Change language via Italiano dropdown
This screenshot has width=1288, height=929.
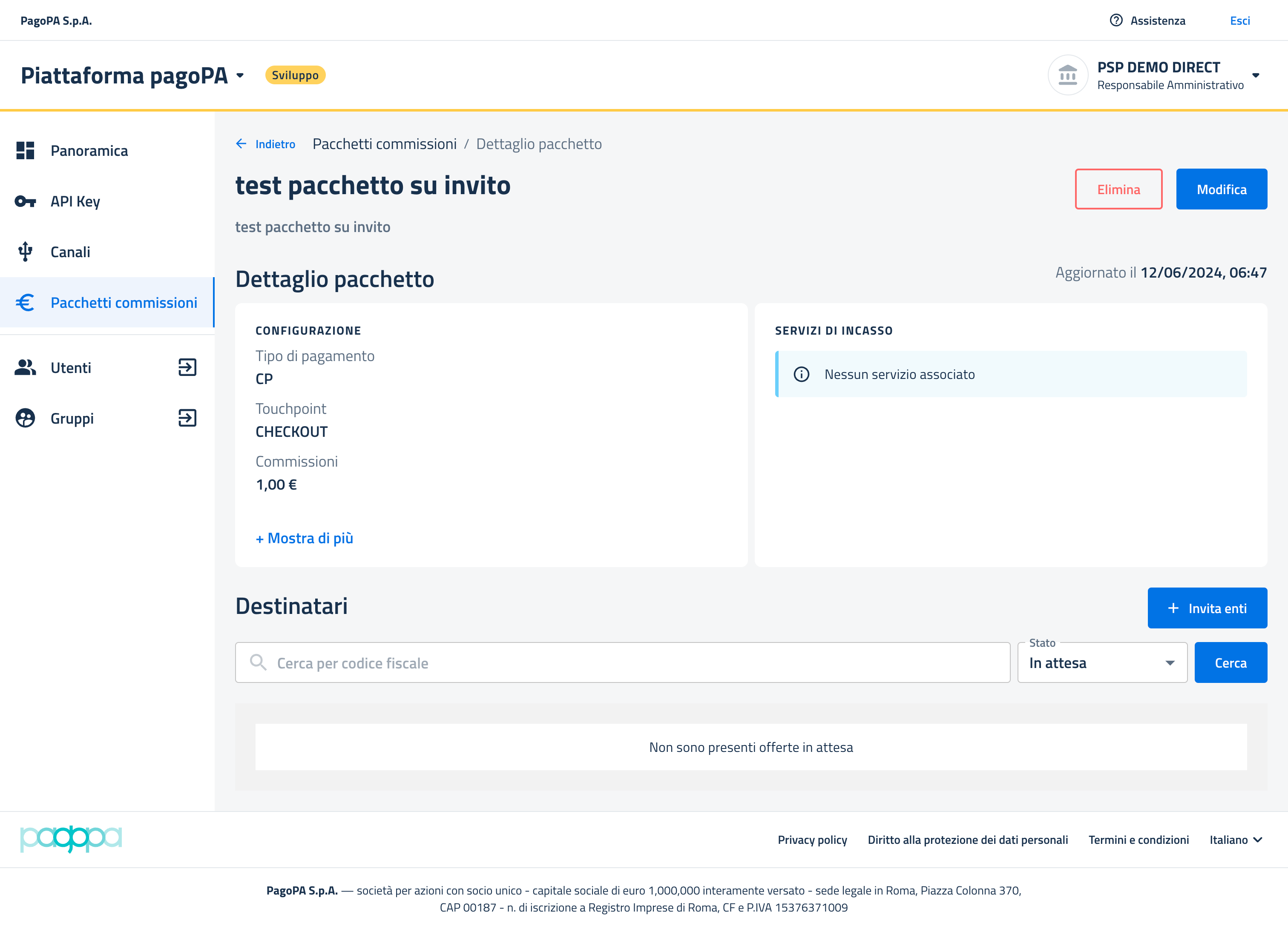[x=1236, y=839]
